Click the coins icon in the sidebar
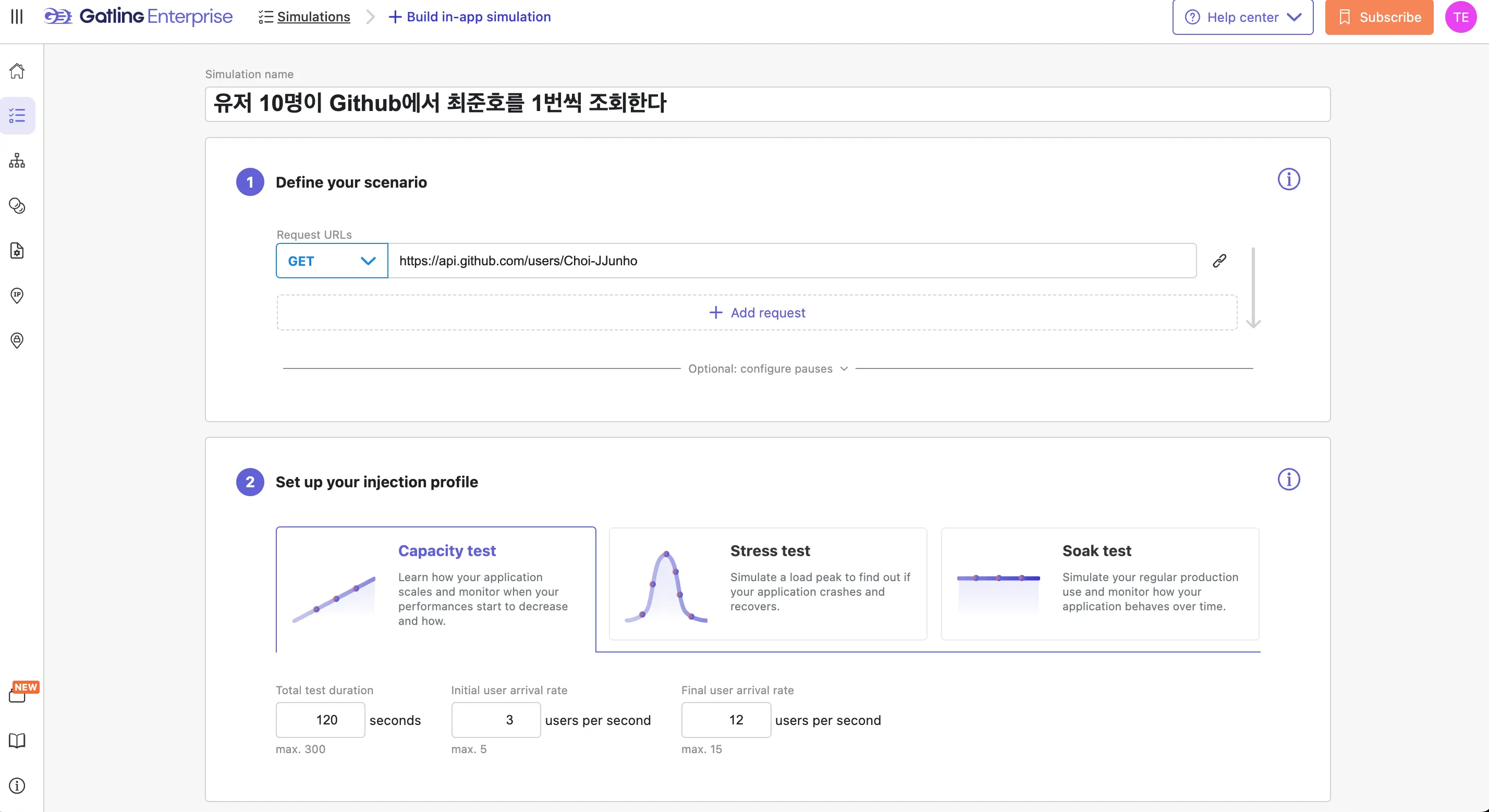Viewport: 1489px width, 812px height. 17,206
